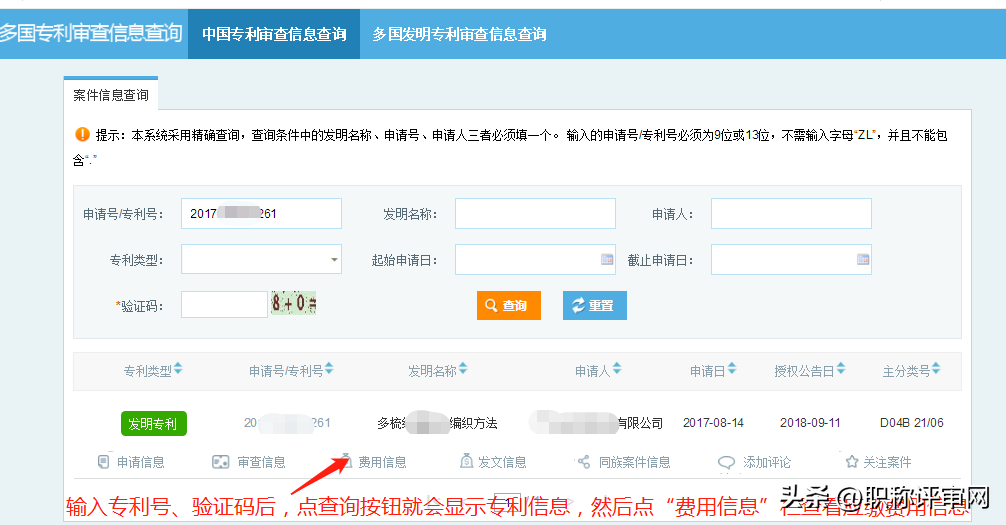Image resolution: width=1006 pixels, height=525 pixels.
Task: Click the calendar icon for 起始申请日
Action: coord(606,260)
